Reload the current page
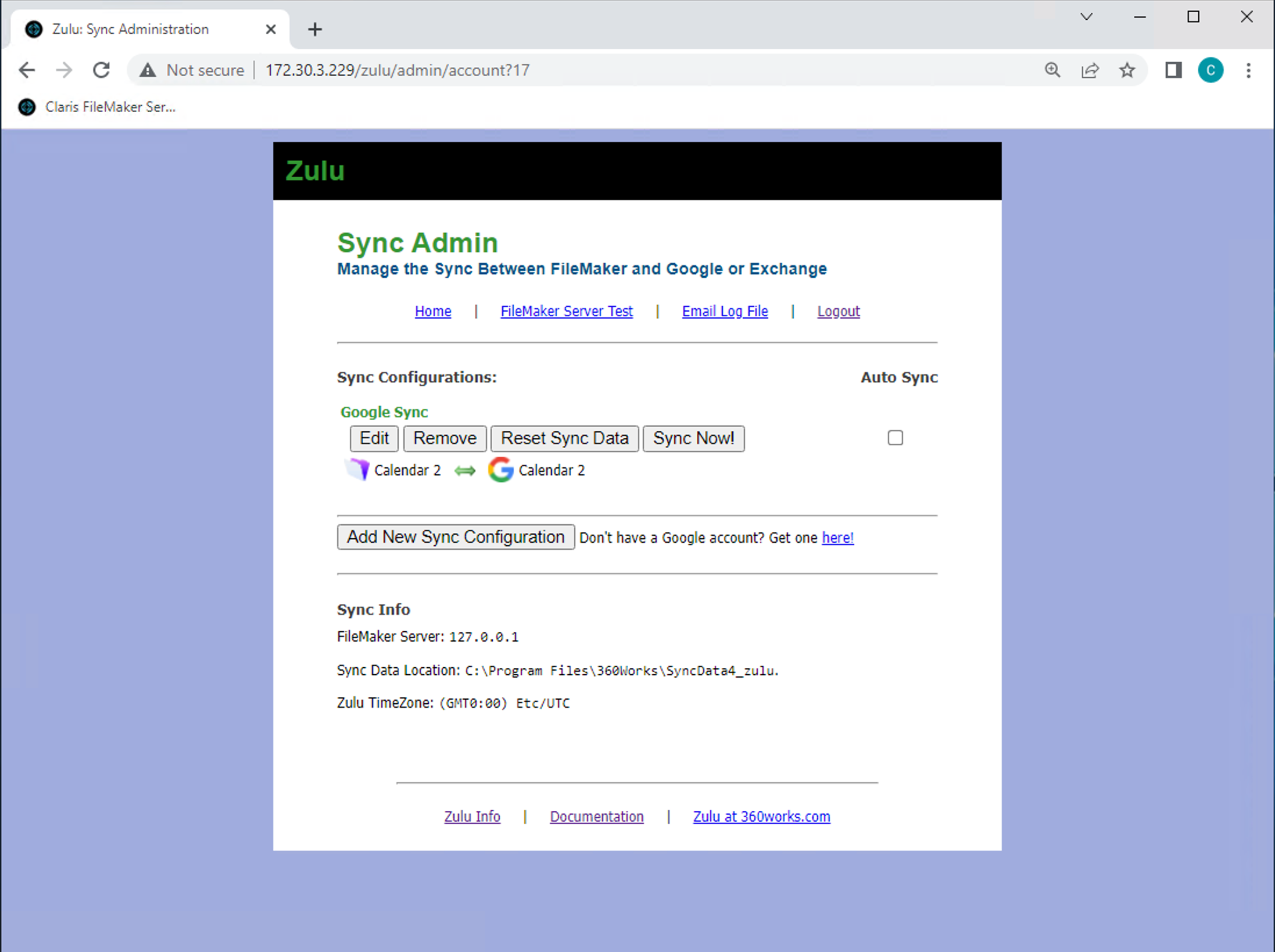Viewport: 1275px width, 952px height. point(102,70)
